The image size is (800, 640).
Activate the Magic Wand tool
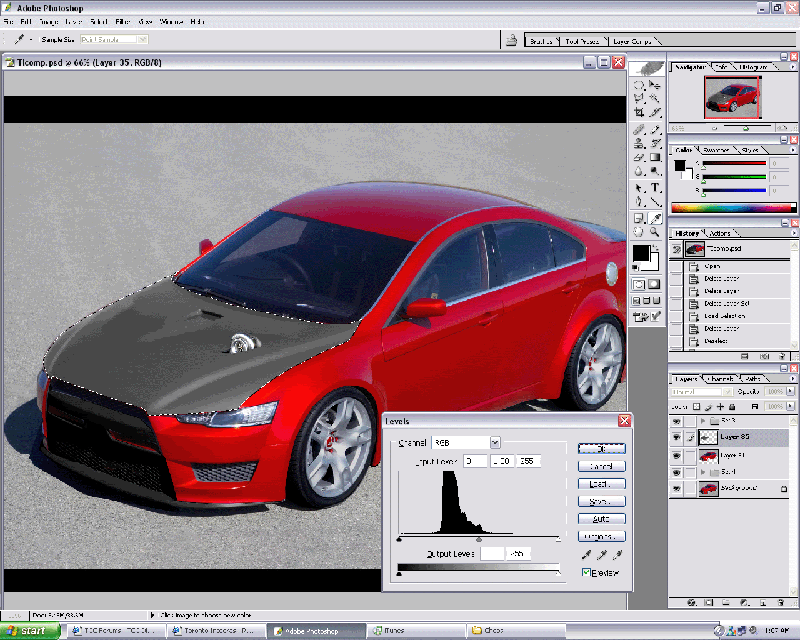652,97
